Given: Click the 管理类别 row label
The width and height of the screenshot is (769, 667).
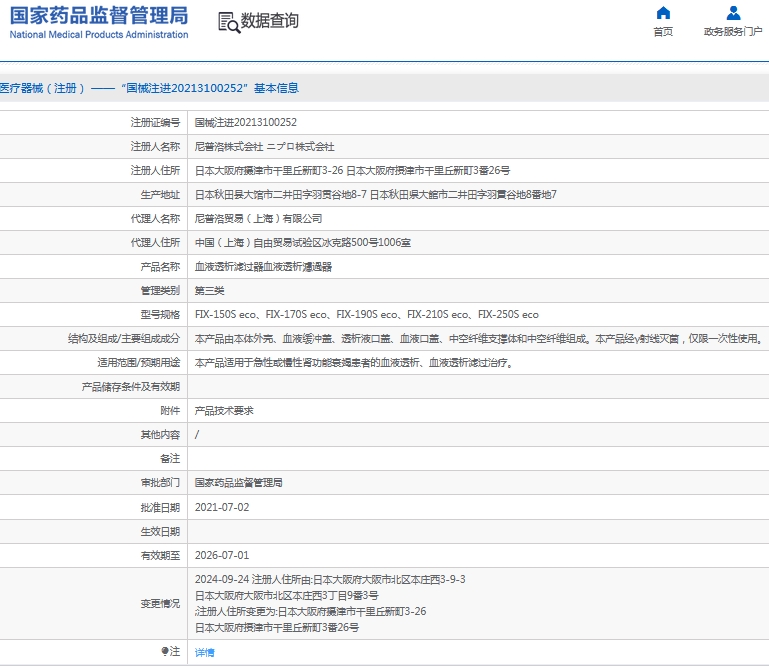Looking at the screenshot, I should tap(160, 291).
